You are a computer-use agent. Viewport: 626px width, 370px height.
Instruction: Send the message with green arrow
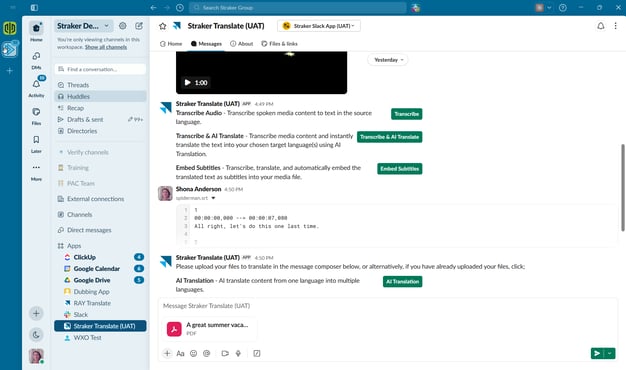597,353
